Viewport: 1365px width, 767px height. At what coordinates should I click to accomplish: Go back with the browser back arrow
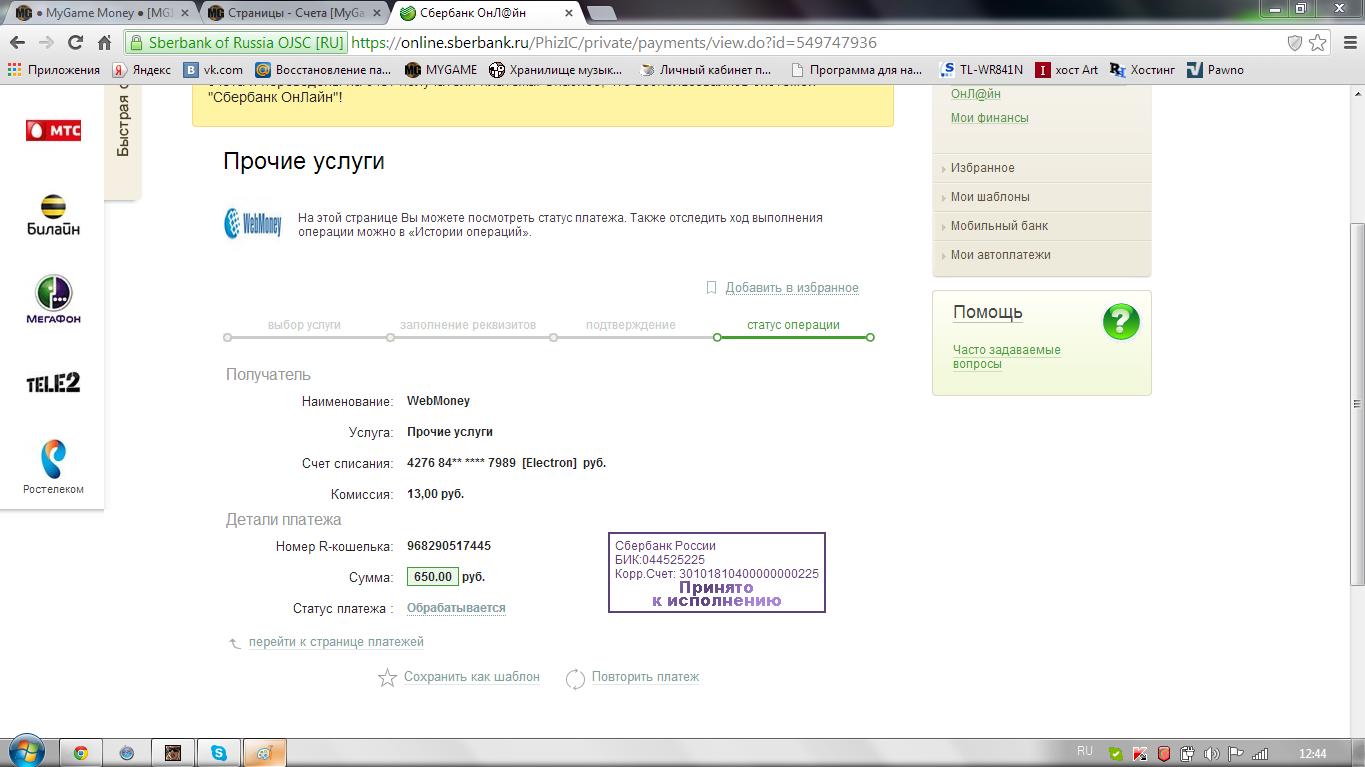pos(17,43)
